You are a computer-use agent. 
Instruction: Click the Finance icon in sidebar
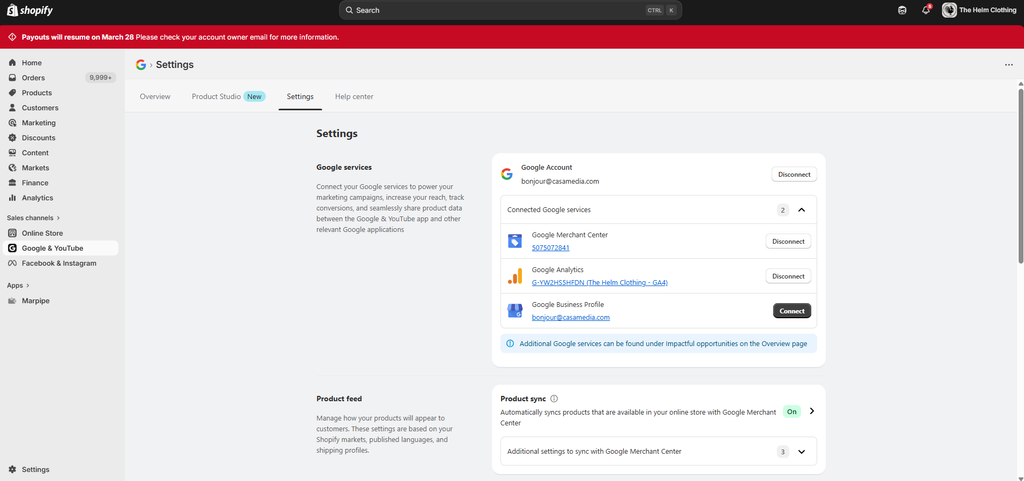[x=12, y=183]
